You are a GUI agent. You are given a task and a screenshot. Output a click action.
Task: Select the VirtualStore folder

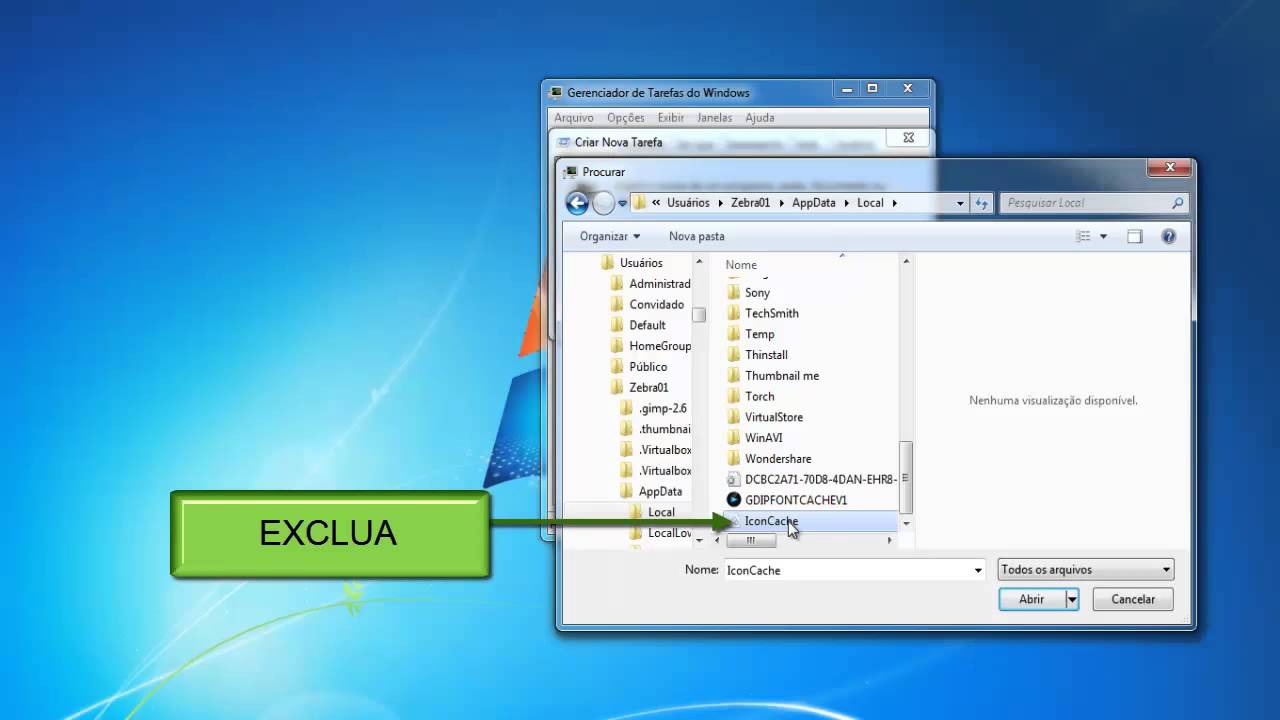pos(773,418)
